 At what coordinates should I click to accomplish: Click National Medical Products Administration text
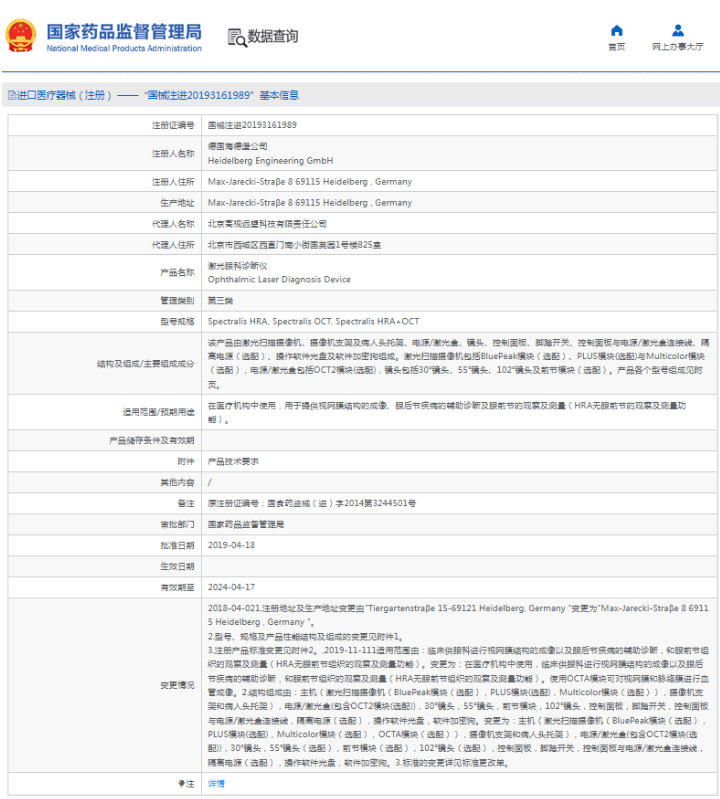124,48
